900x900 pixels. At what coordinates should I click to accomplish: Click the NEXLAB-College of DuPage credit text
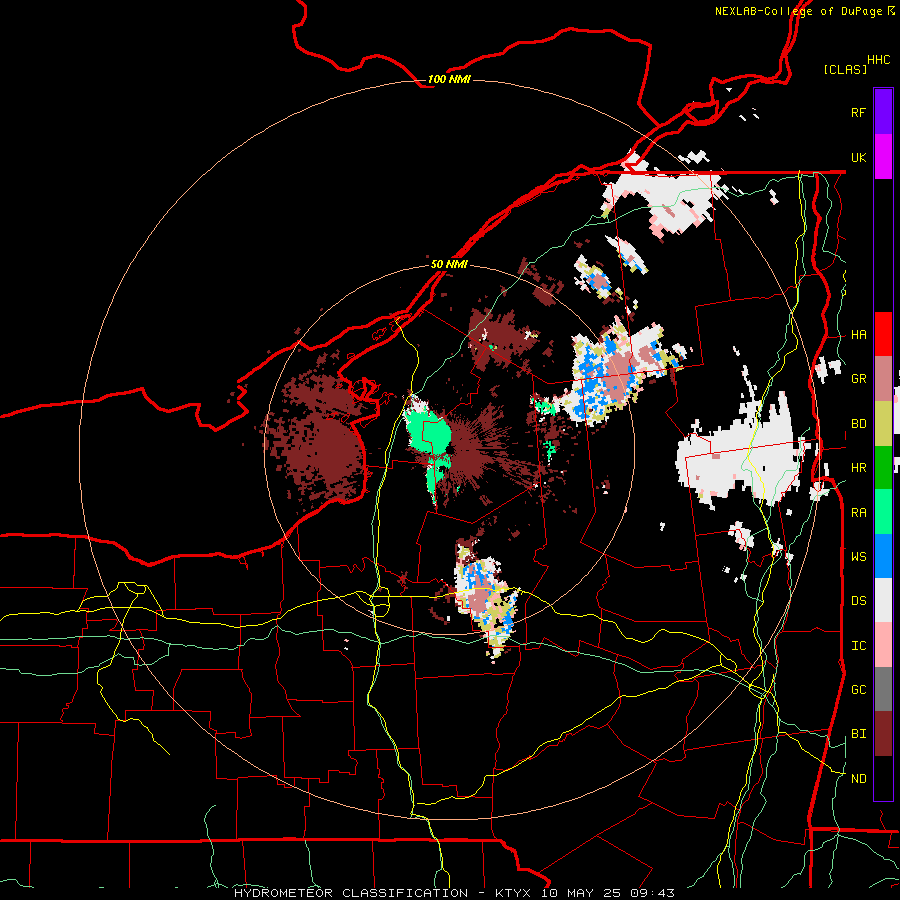pyautogui.click(x=798, y=11)
